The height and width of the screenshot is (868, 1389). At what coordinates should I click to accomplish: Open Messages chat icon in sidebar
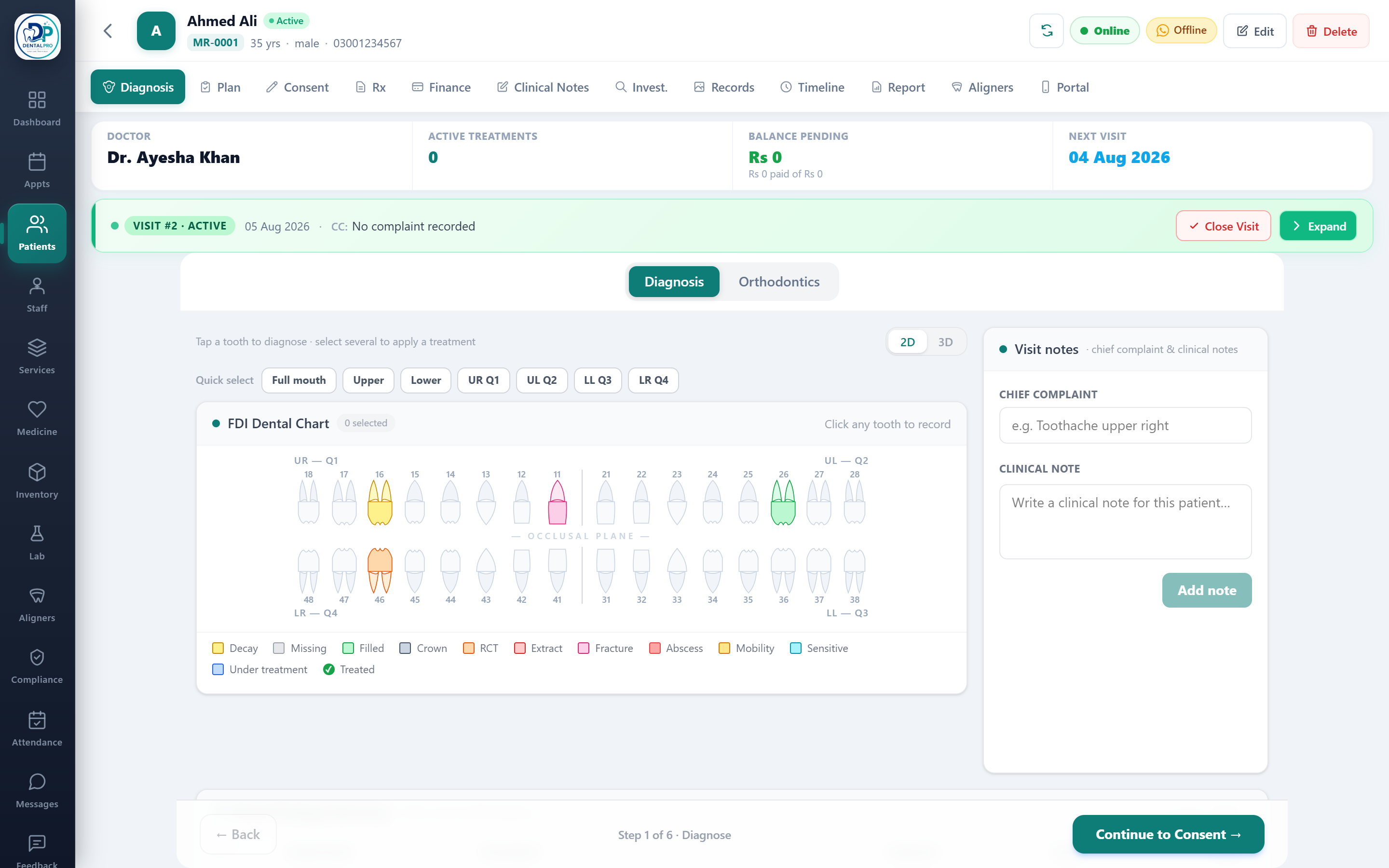point(37,791)
